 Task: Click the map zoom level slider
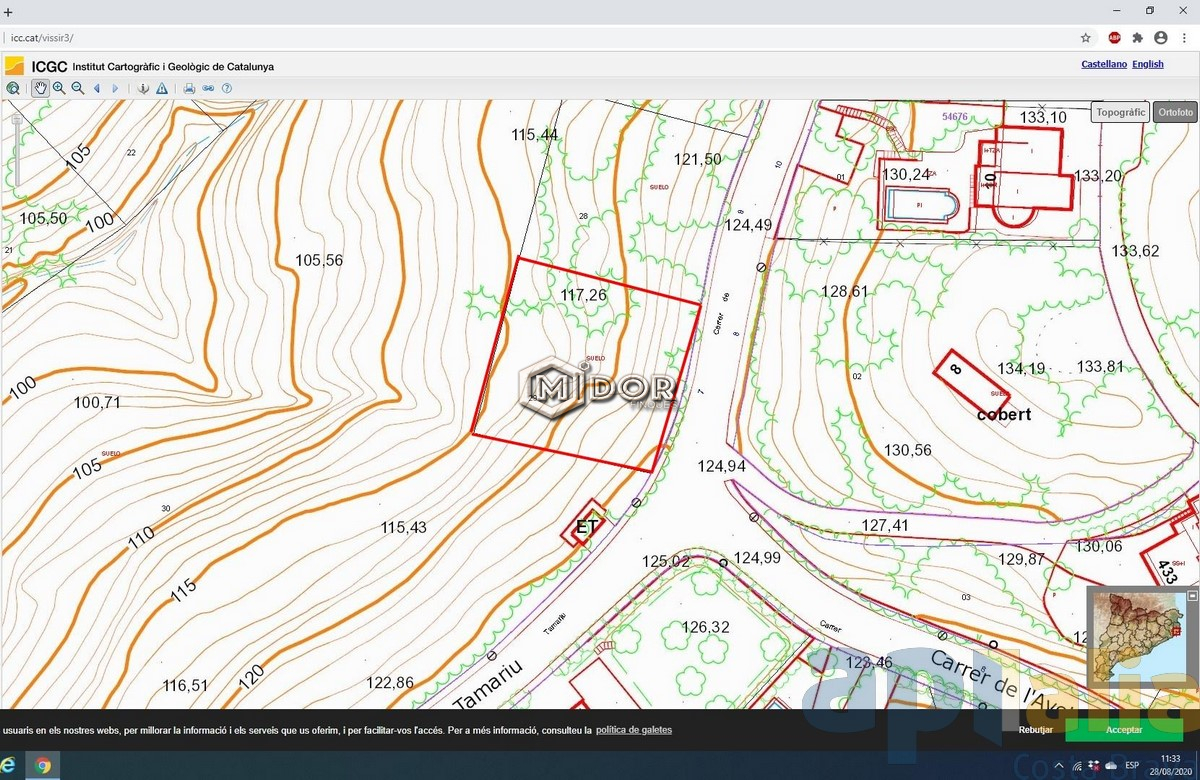click(x=16, y=150)
